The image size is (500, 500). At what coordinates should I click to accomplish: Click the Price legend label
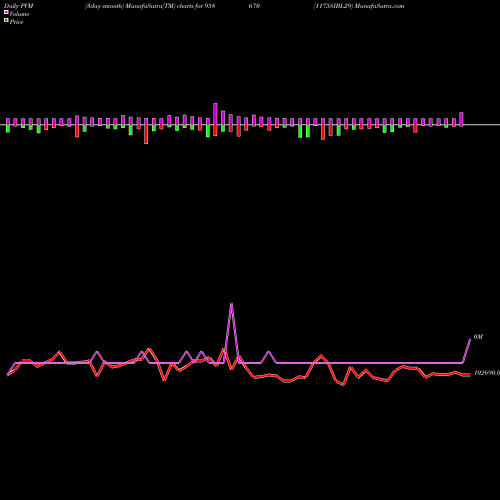[16, 22]
